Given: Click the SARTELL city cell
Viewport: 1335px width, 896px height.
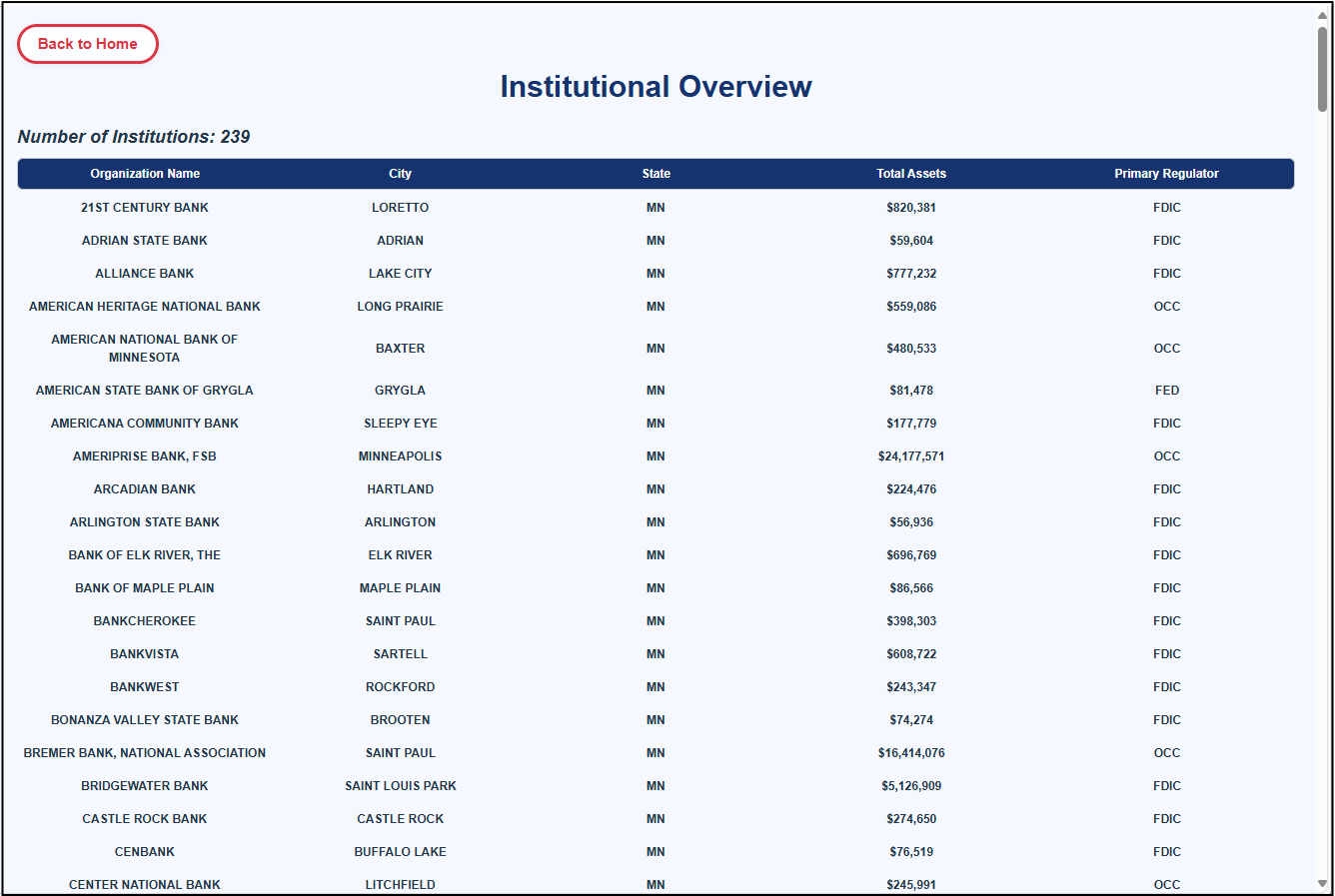Looking at the screenshot, I should (x=400, y=654).
